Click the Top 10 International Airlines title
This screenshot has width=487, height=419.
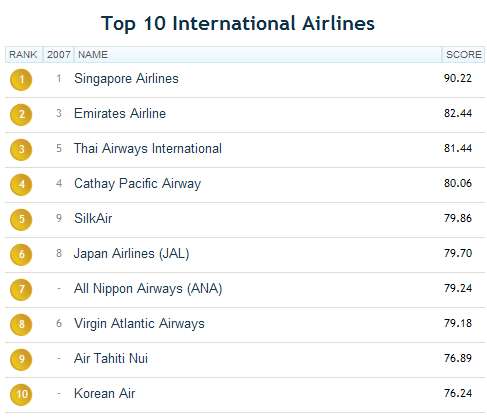pos(238,24)
